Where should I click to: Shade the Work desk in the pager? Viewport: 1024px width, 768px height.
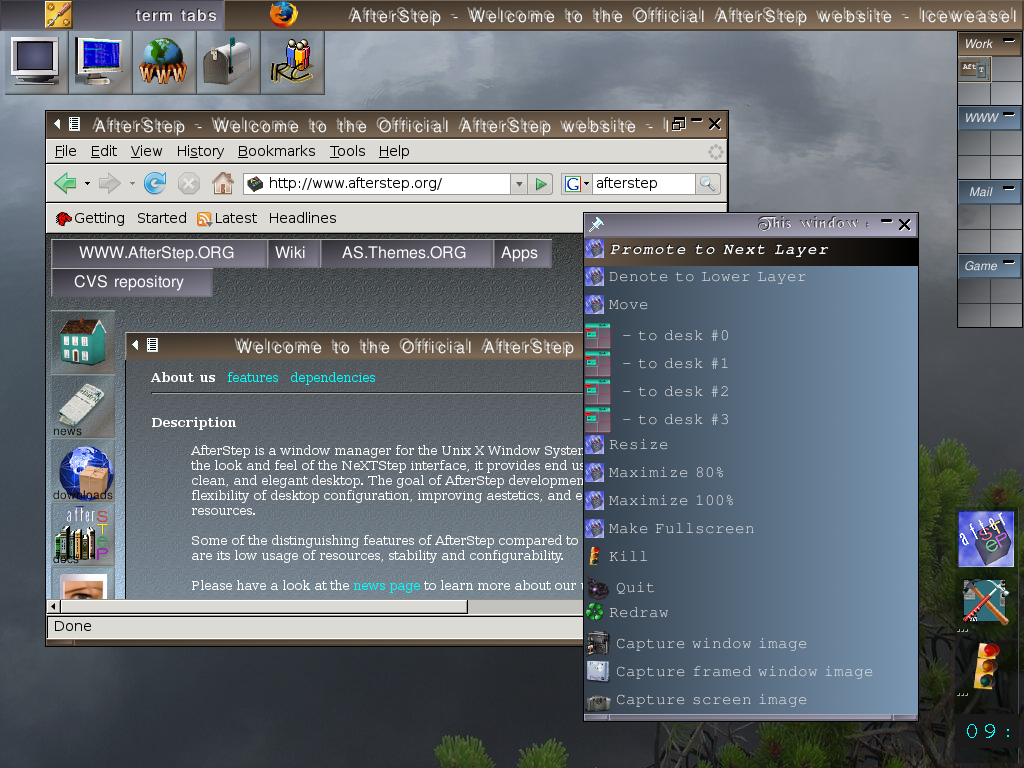pyautogui.click(x=1009, y=41)
